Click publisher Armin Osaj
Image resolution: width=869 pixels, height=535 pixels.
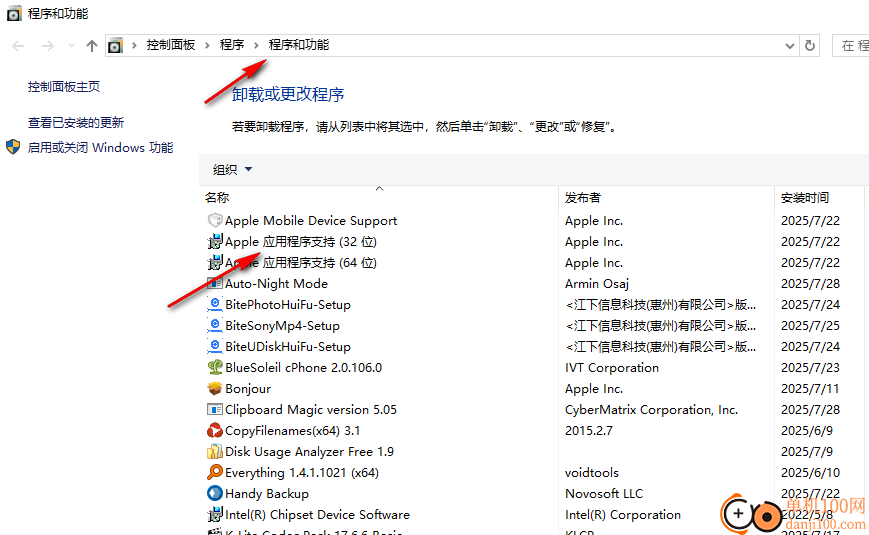click(x=597, y=284)
